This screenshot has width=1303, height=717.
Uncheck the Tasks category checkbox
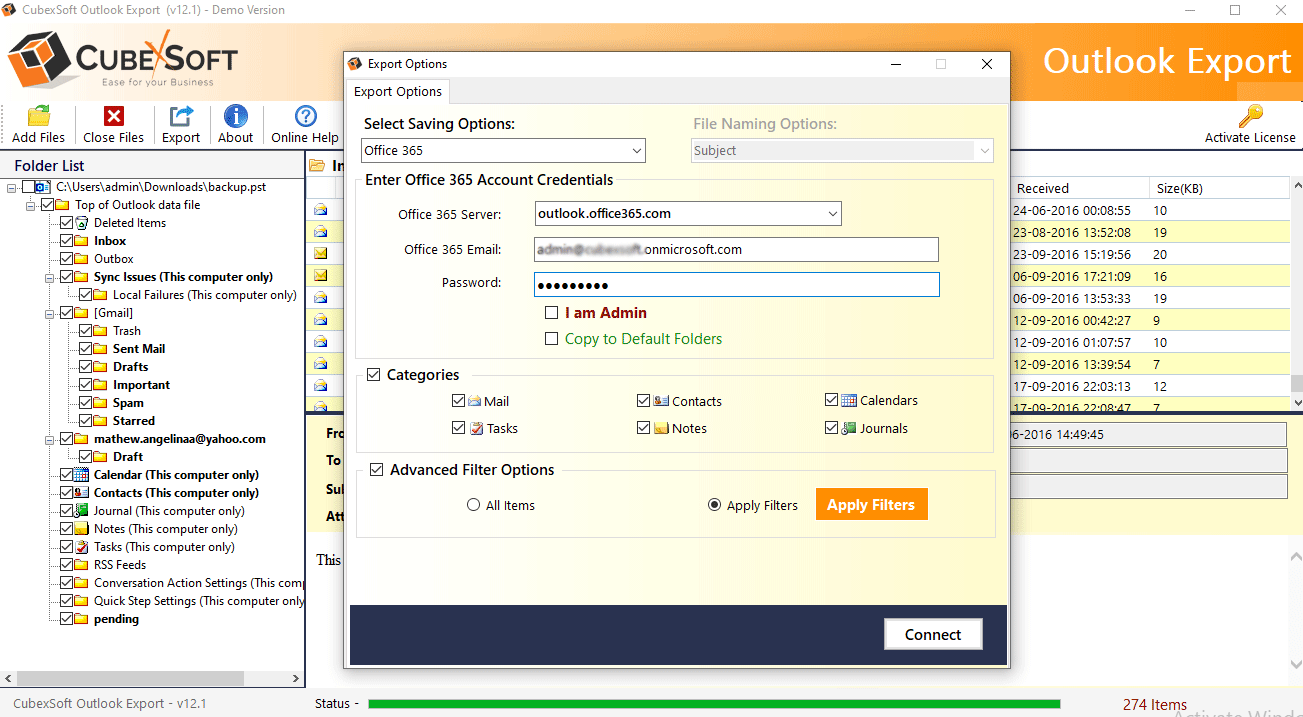click(x=458, y=428)
